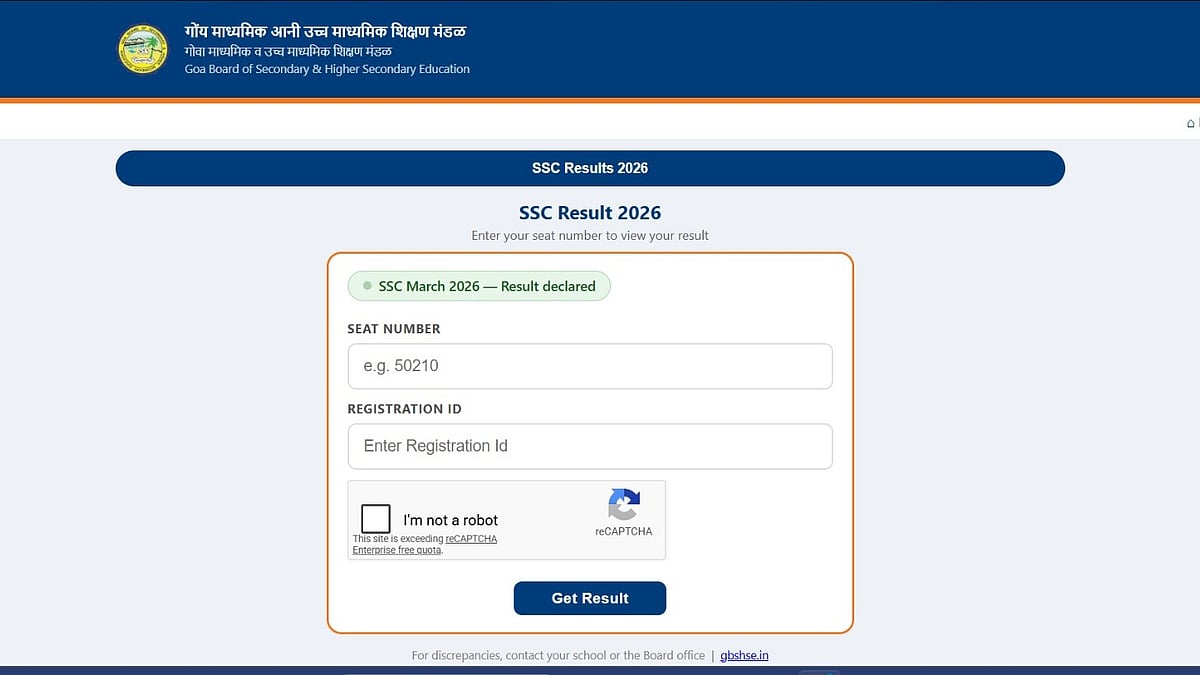Screen dimensions: 1200x675
Task: Click the Goa Board emblem logo
Action: [143, 49]
